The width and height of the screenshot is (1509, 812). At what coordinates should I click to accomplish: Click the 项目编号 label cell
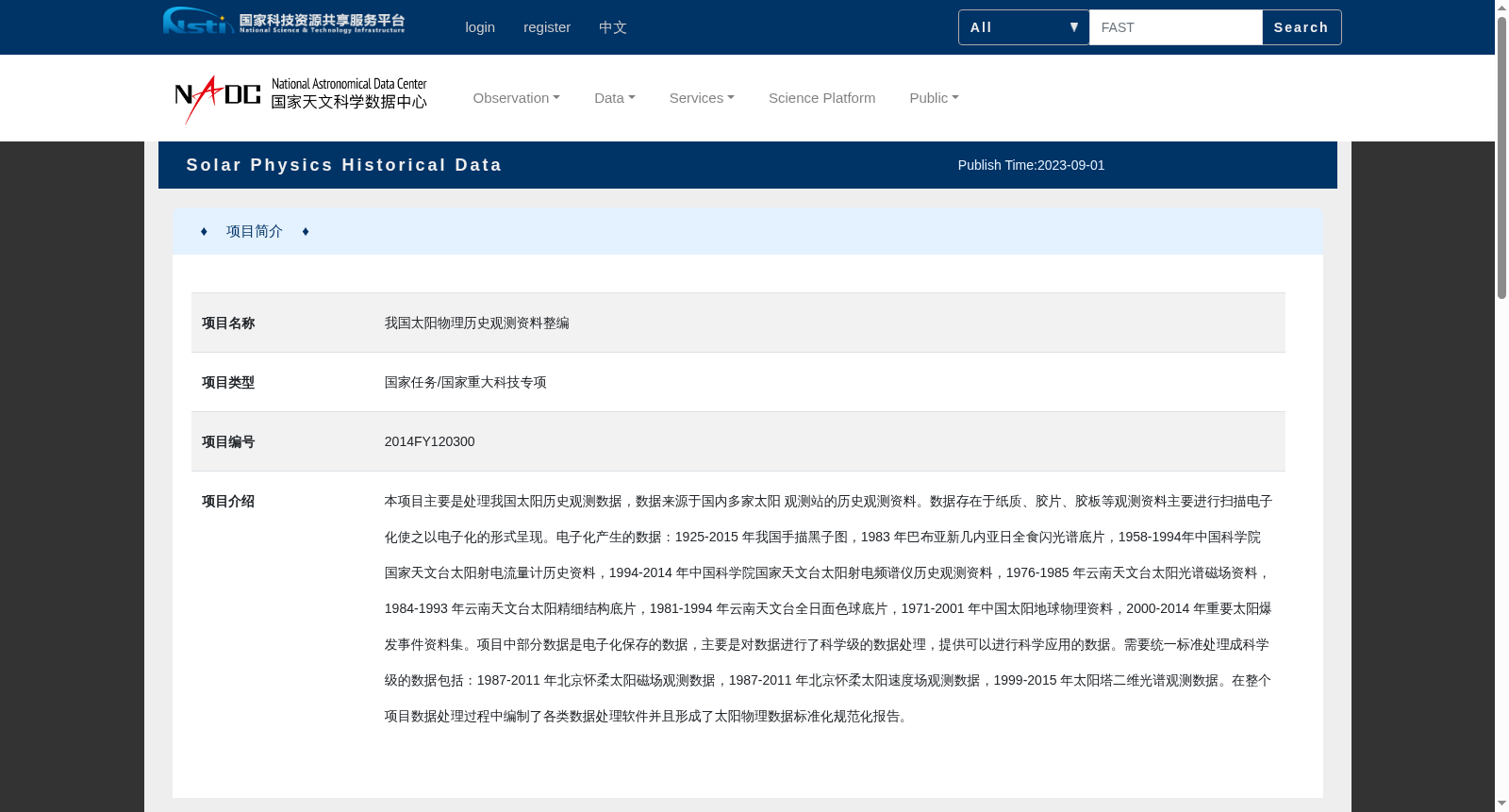[x=228, y=441]
